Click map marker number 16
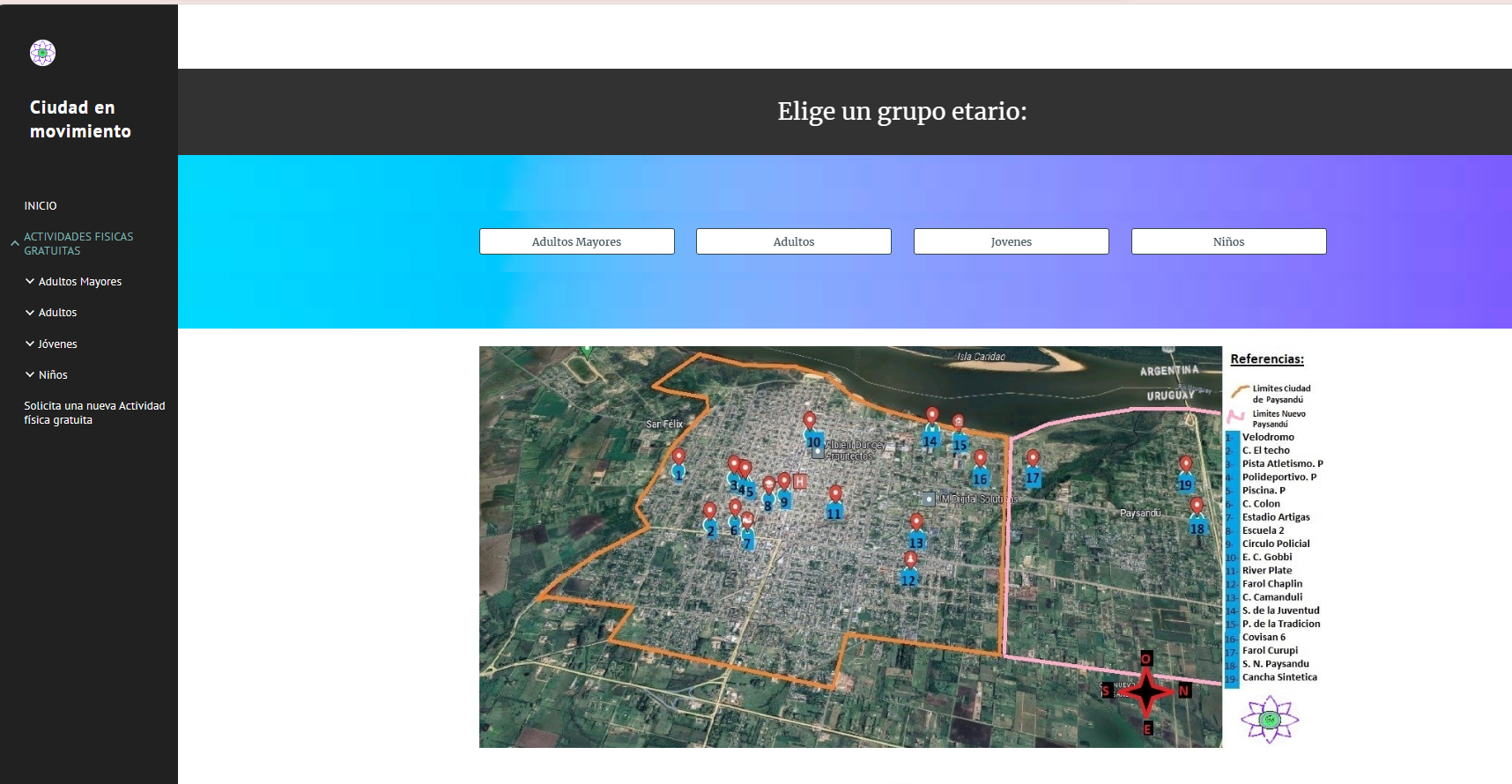This screenshot has width=1512, height=784. 980,459
